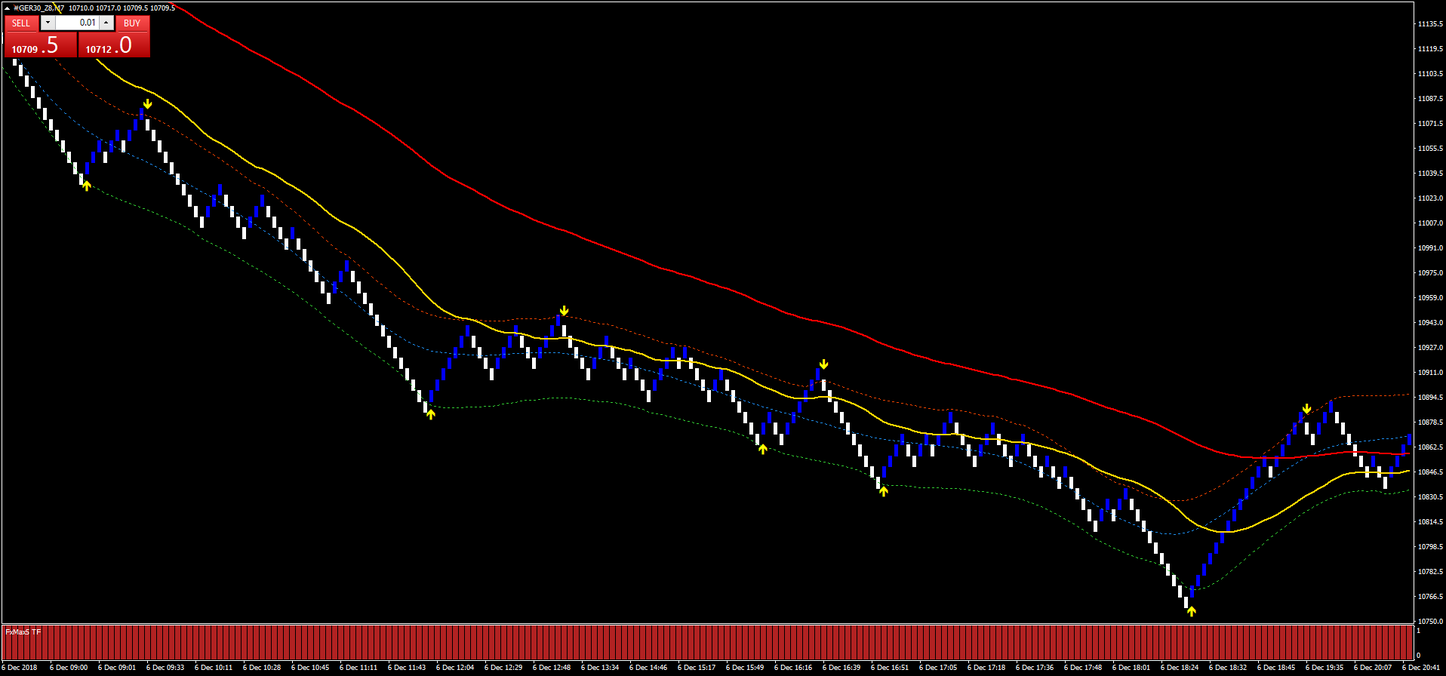Click the yellow down-arrow sell signal near 12:48

tap(564, 311)
